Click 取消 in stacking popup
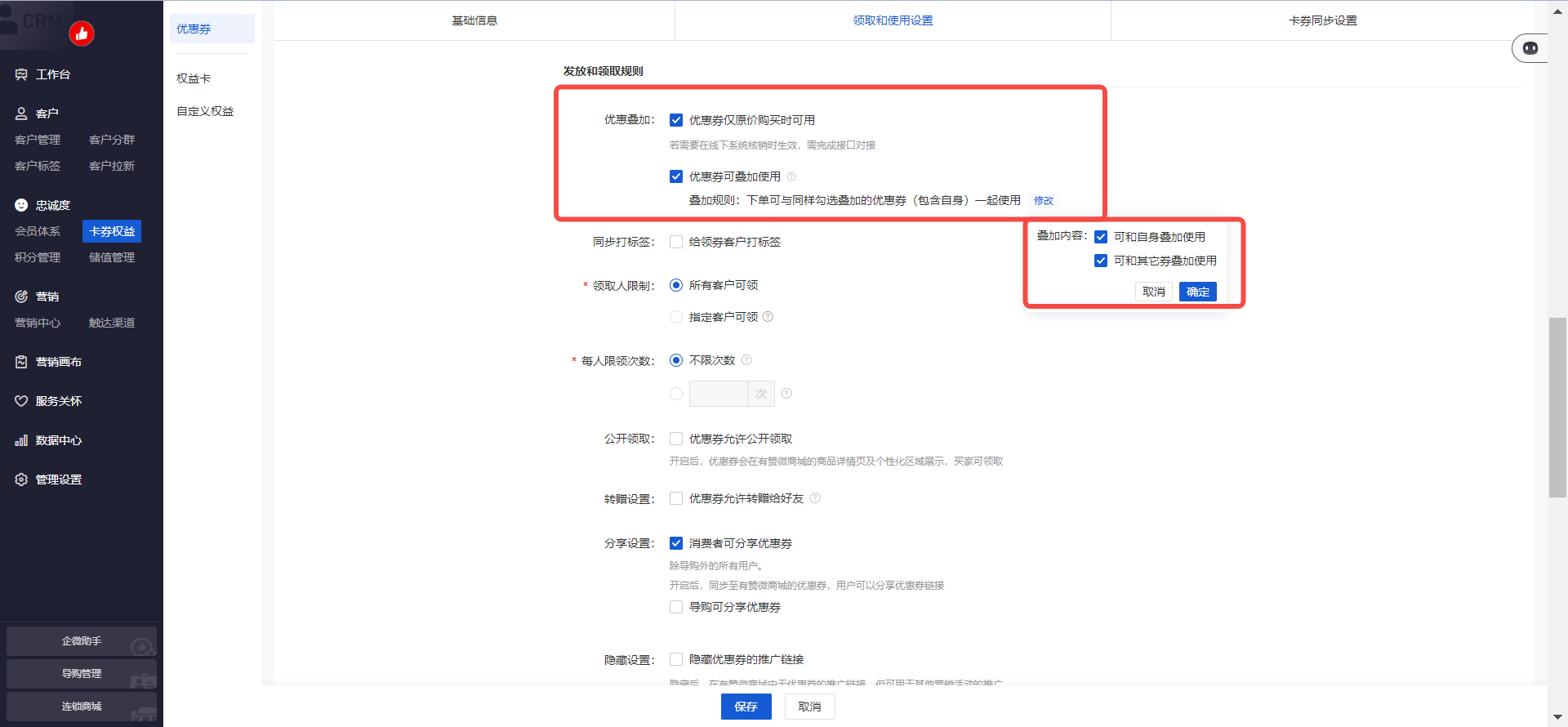The width and height of the screenshot is (1568, 727). pyautogui.click(x=1154, y=292)
